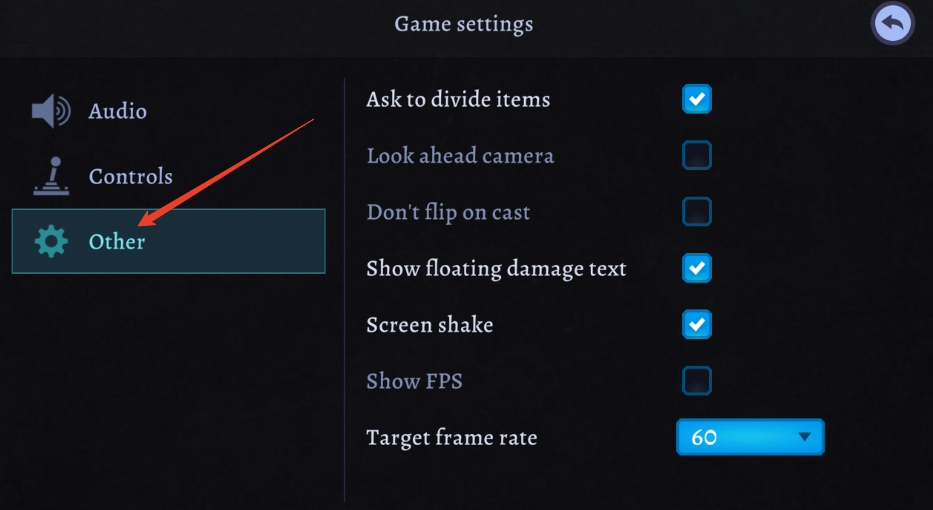Disable Show floating damage text
Image resolution: width=933 pixels, height=510 pixels.
click(x=697, y=268)
